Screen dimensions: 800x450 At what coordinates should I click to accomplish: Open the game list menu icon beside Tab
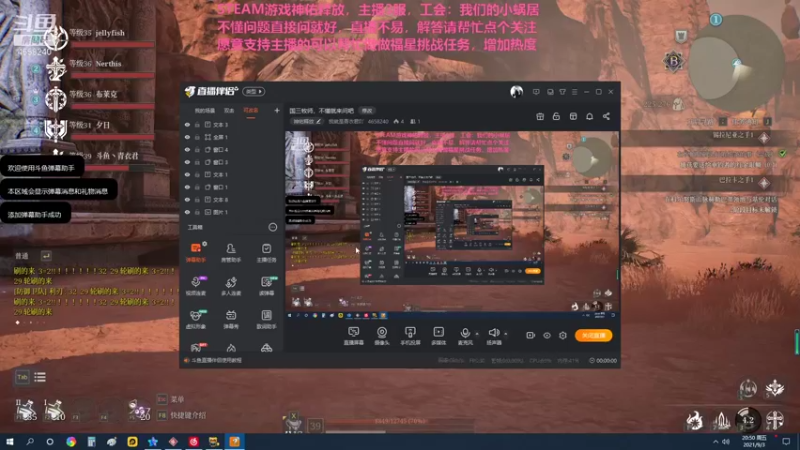click(x=40, y=378)
